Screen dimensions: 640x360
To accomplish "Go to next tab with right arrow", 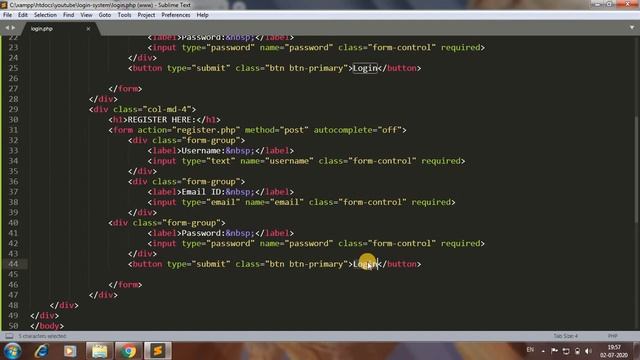I will (13, 28).
